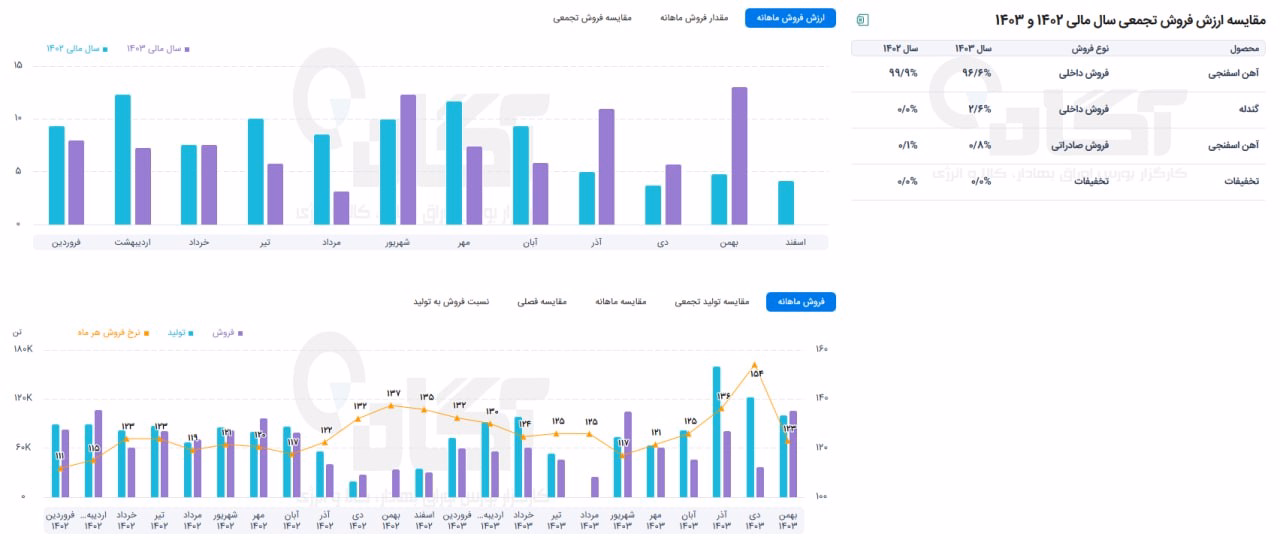Click the تیر axis label in top chart

click(265, 242)
